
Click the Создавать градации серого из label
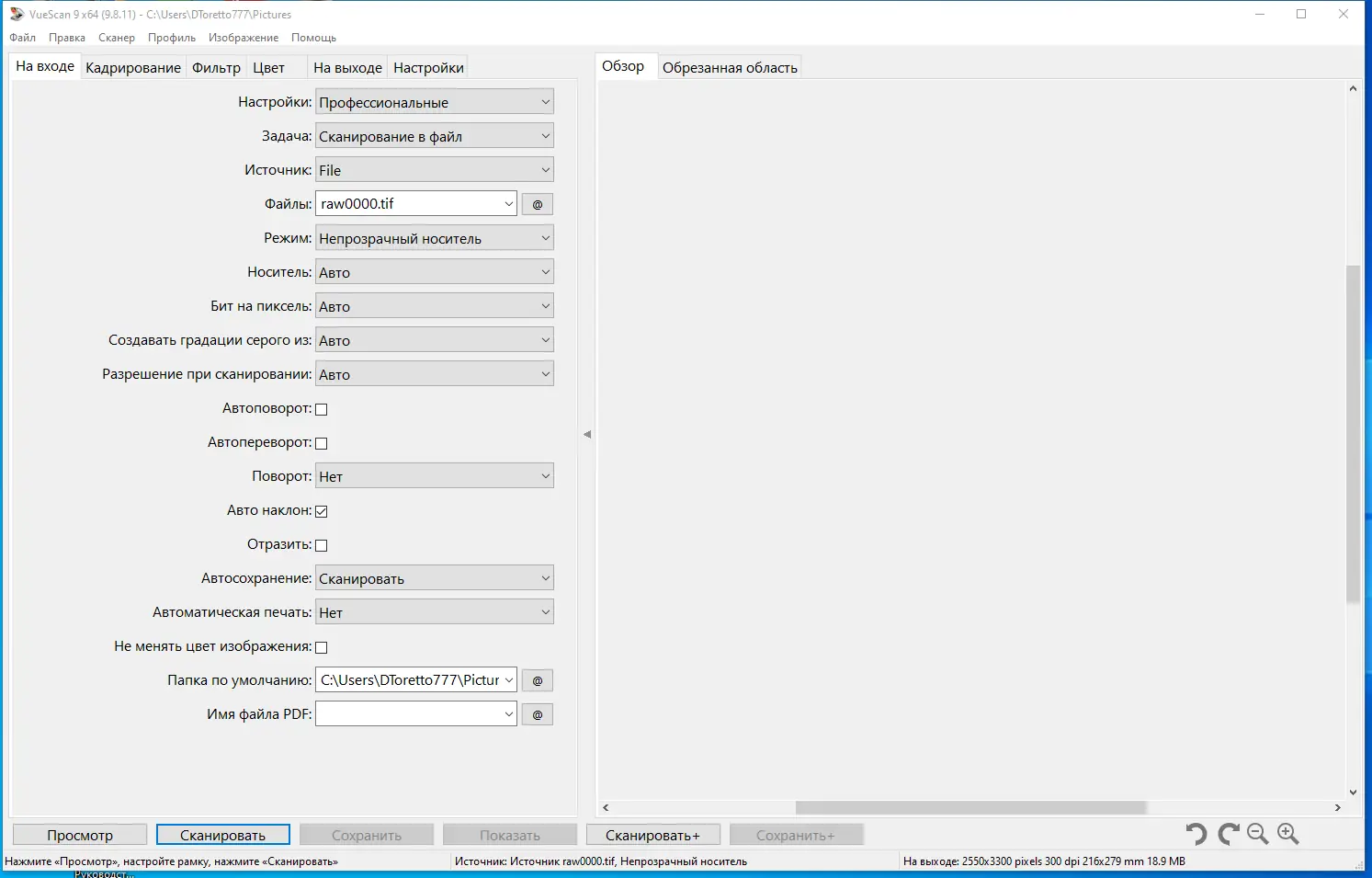pyautogui.click(x=210, y=340)
